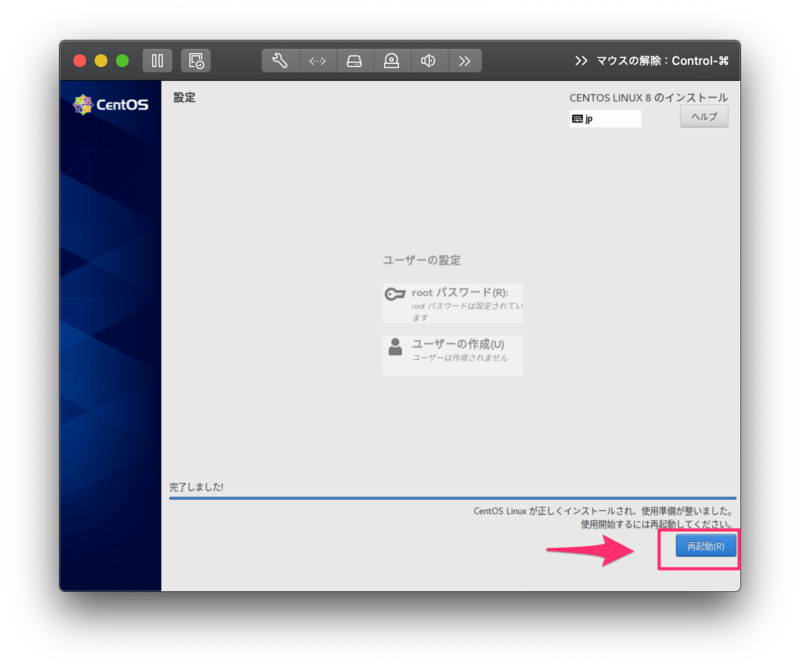Image resolution: width=800 pixels, height=670 pixels.
Task: Click the jp keyboard layout indicator
Action: tap(605, 119)
